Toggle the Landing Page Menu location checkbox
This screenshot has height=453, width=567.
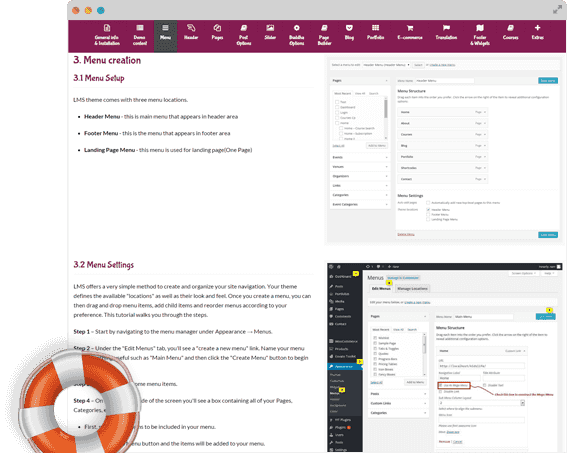(428, 219)
